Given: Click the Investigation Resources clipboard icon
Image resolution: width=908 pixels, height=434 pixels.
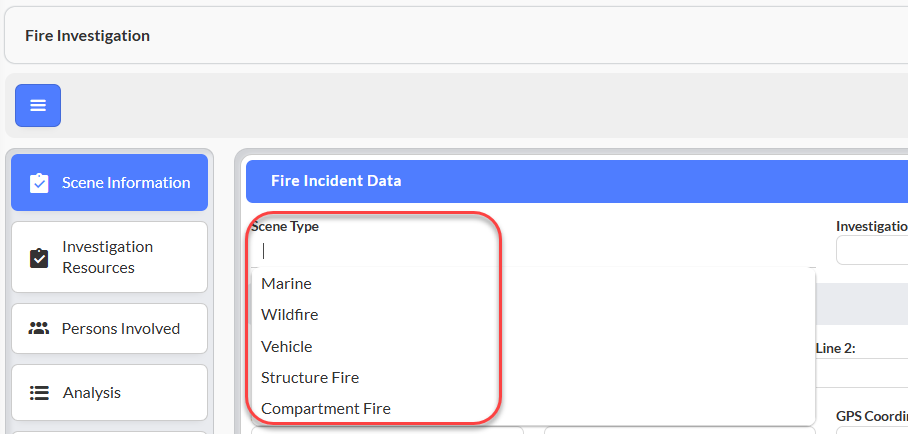Looking at the screenshot, I should coord(39,258).
